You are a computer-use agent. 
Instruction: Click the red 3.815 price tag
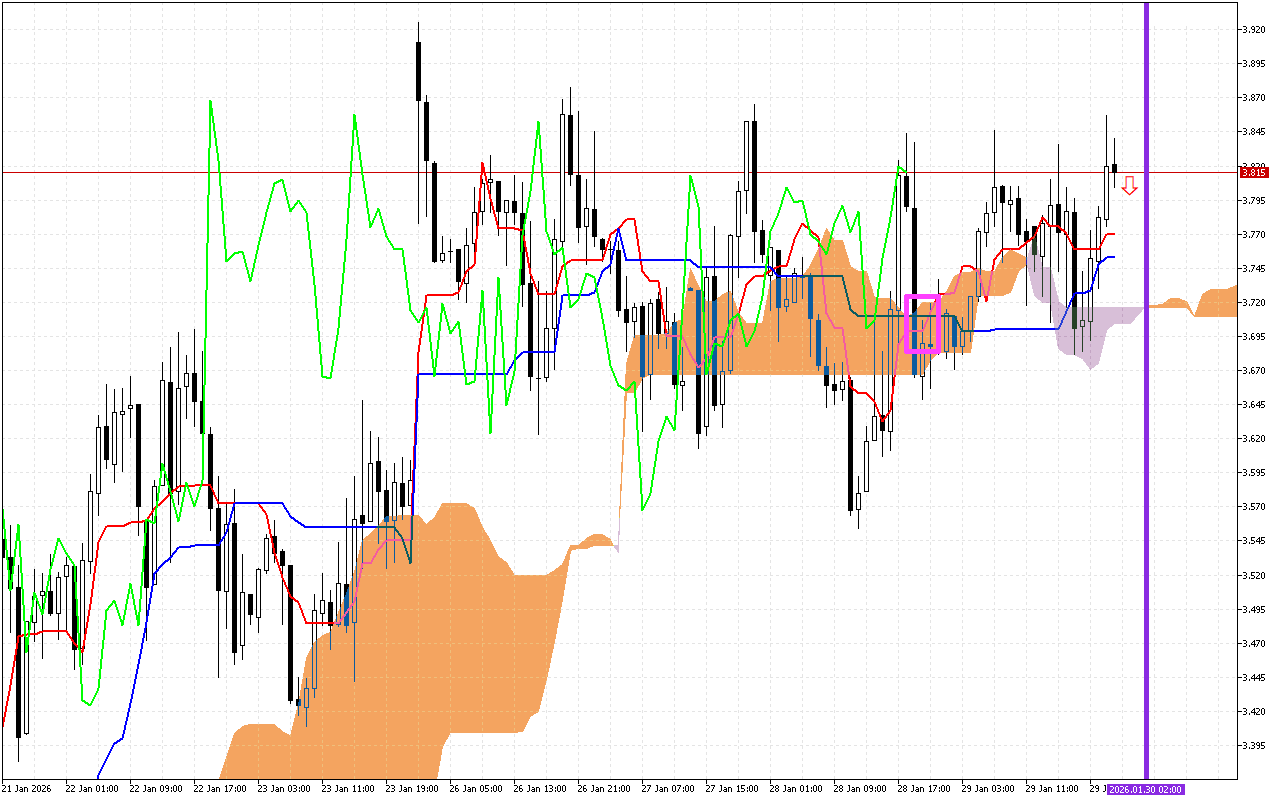tap(1253, 172)
